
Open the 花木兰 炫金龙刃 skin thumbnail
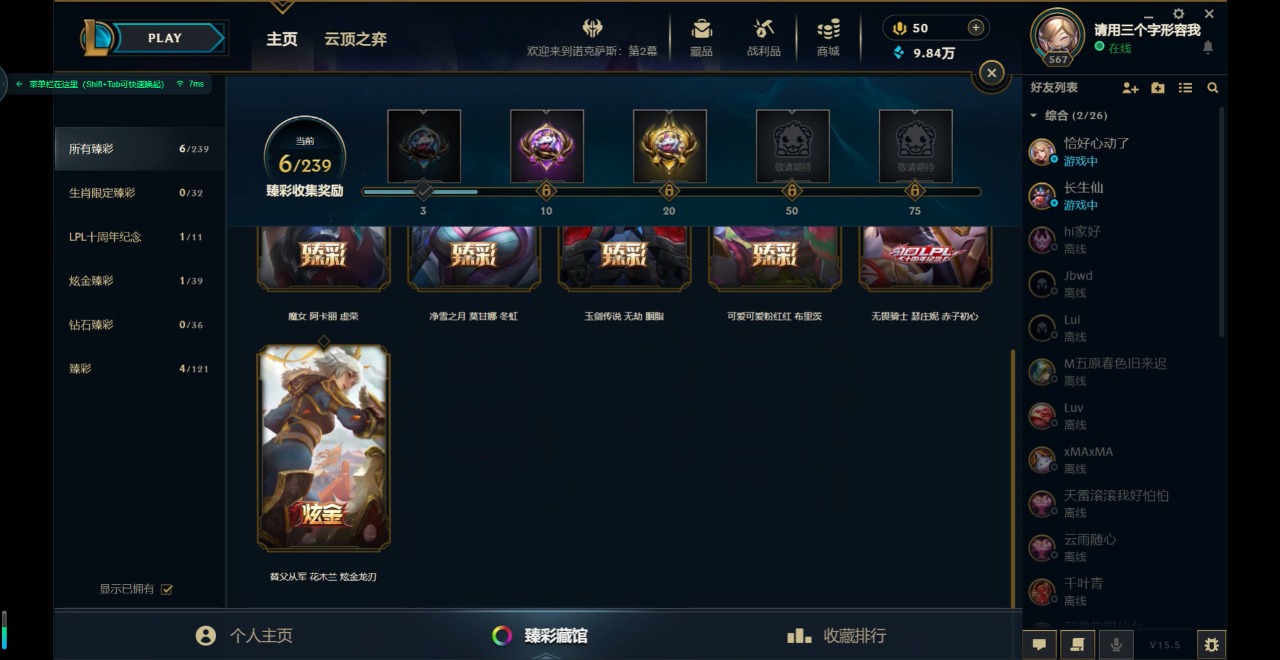tap(324, 448)
